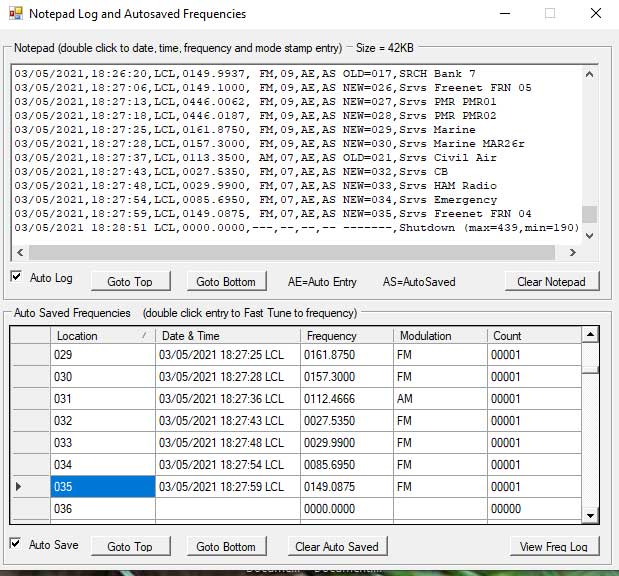Click date cell 03/05/2021 18:27:25 LCL
This screenshot has width=619, height=576.
pyautogui.click(x=228, y=355)
